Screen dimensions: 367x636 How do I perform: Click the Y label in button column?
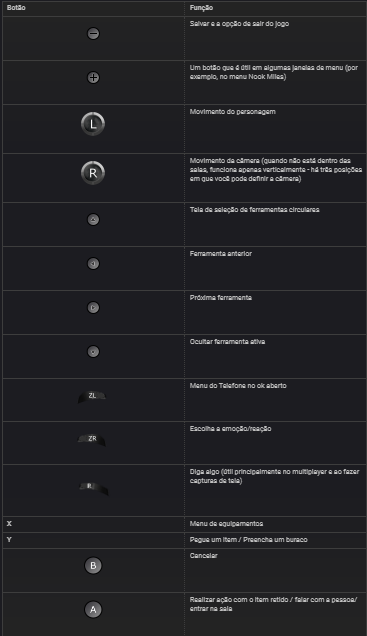9,540
